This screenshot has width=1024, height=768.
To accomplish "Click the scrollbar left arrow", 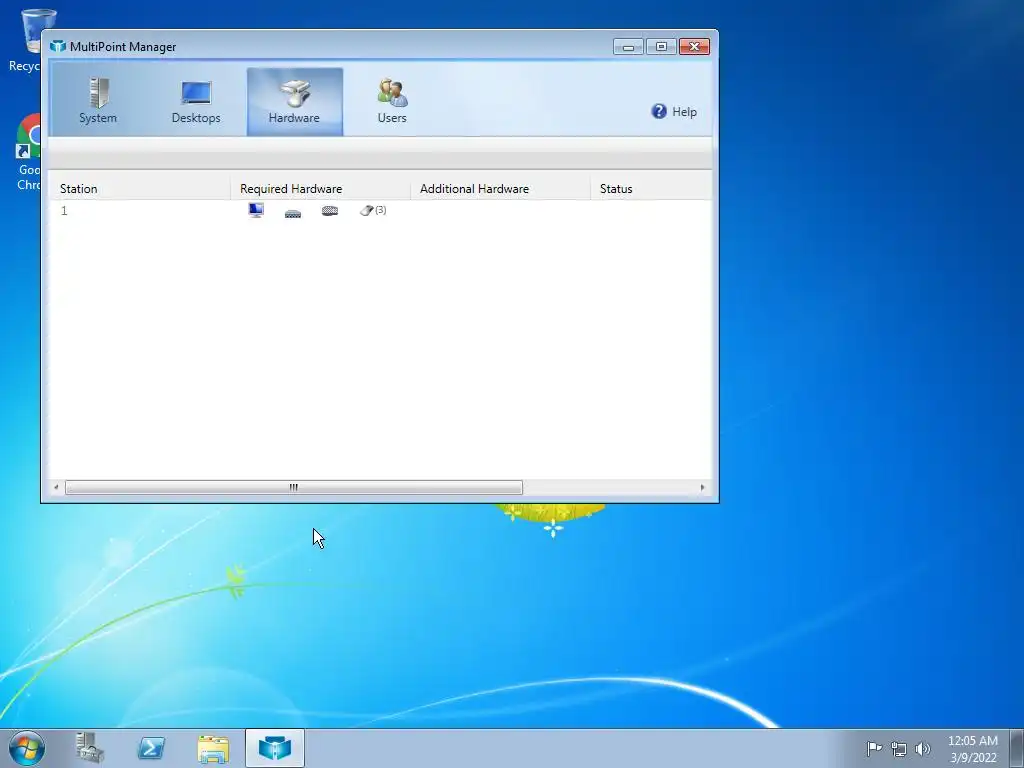I will click(x=56, y=487).
